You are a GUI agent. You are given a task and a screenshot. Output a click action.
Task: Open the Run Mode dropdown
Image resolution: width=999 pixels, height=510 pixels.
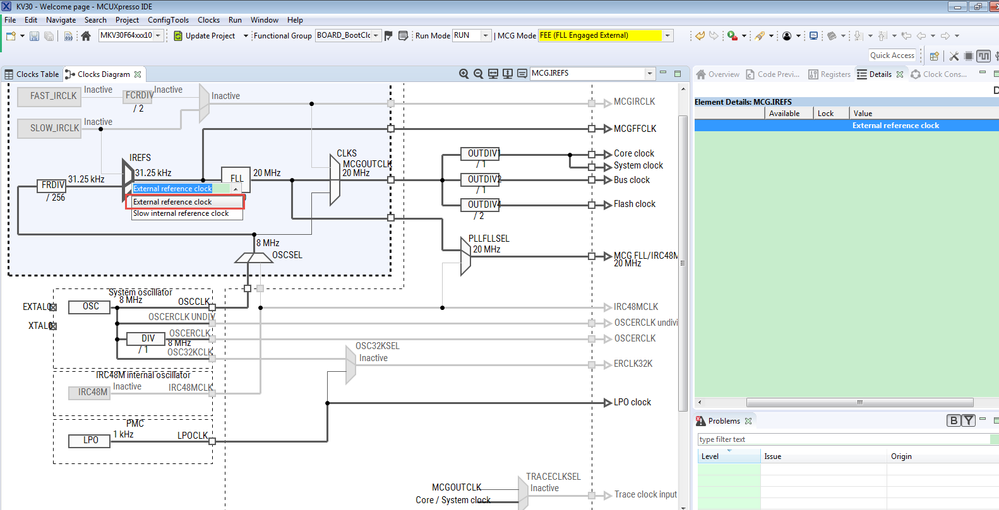click(x=483, y=36)
